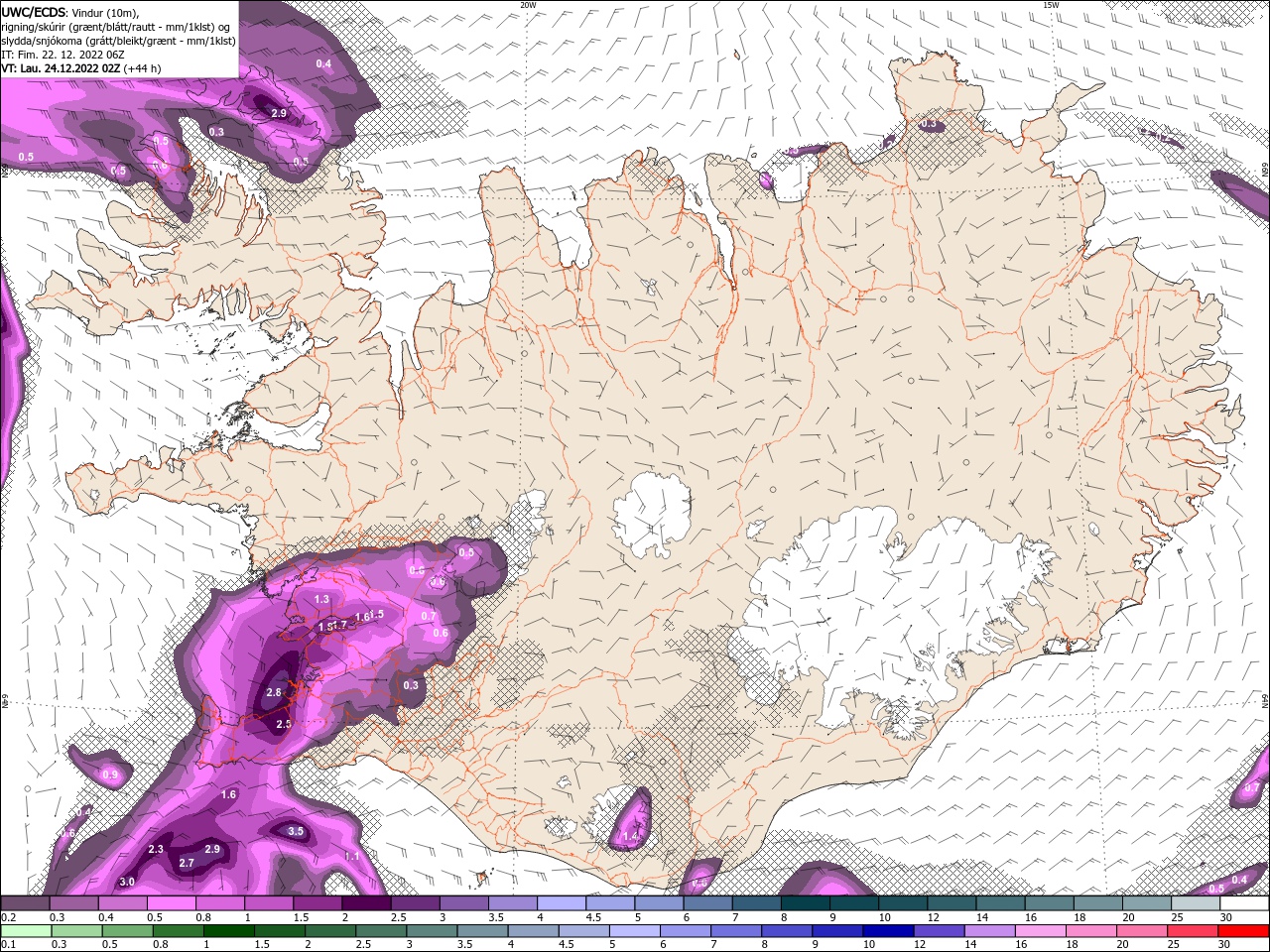Viewport: 1270px width, 952px height.
Task: Select upper legend swatch between 2 and 2.5
Action: tap(365, 903)
